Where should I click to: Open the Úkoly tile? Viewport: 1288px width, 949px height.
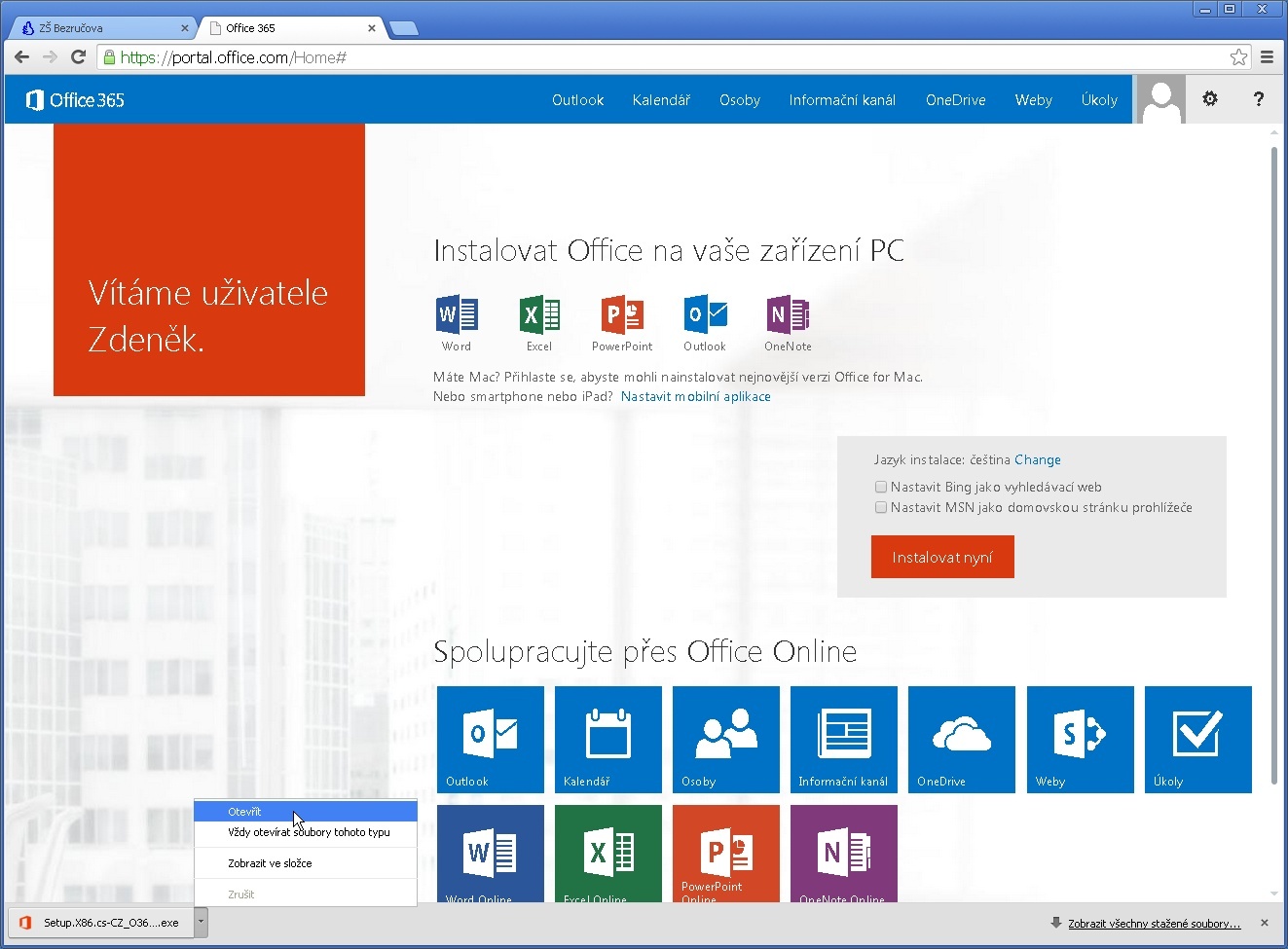point(1198,740)
